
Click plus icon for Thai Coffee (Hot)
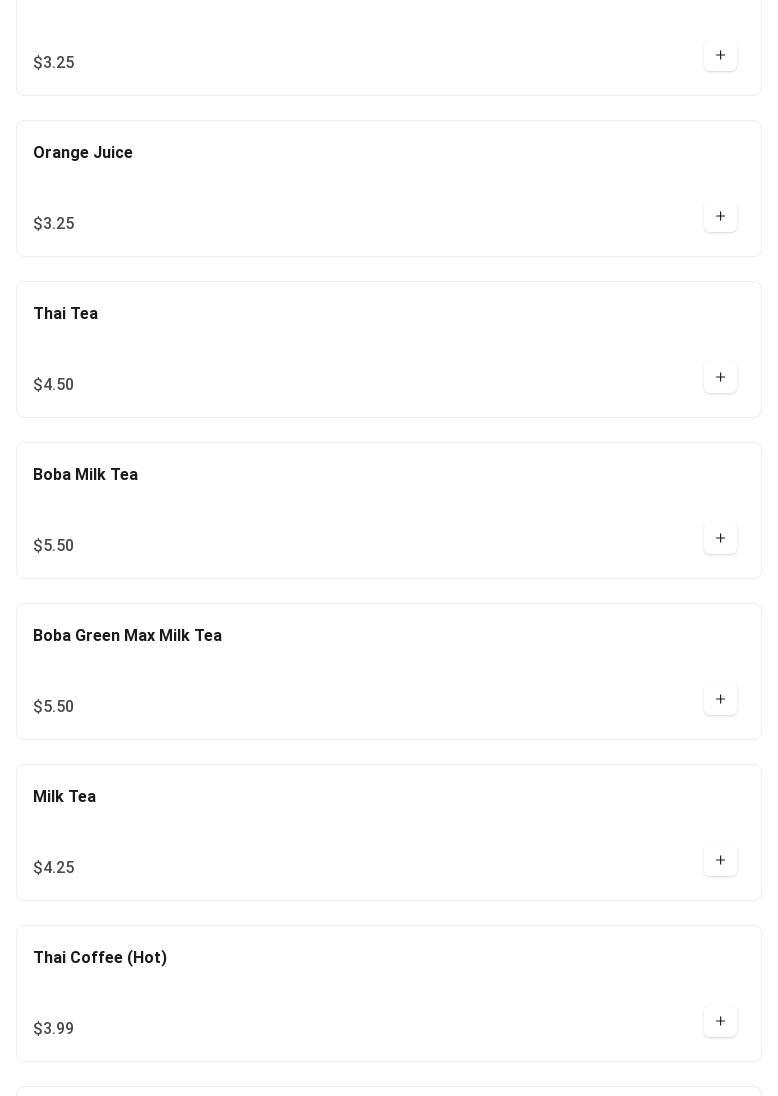click(720, 1022)
